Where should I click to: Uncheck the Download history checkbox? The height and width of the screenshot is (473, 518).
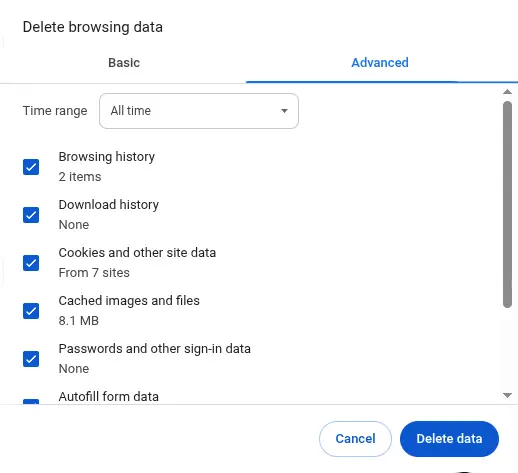pos(31,215)
